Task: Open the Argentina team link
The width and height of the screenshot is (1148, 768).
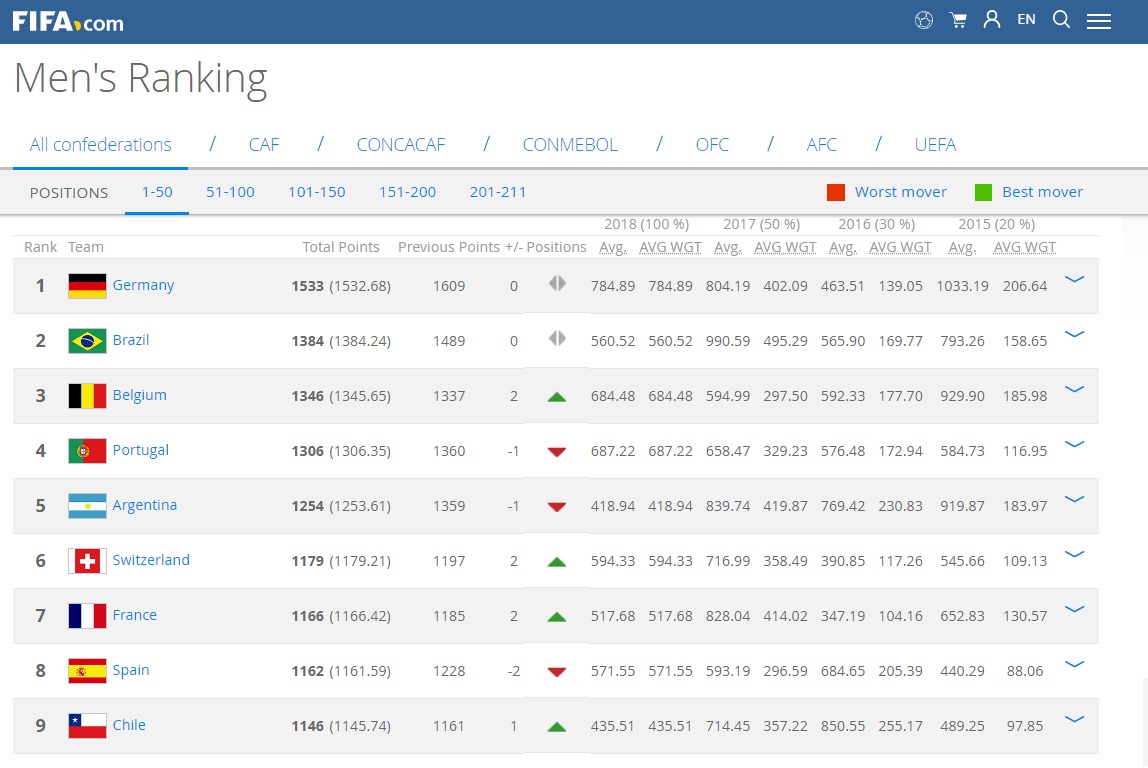Action: click(x=144, y=505)
